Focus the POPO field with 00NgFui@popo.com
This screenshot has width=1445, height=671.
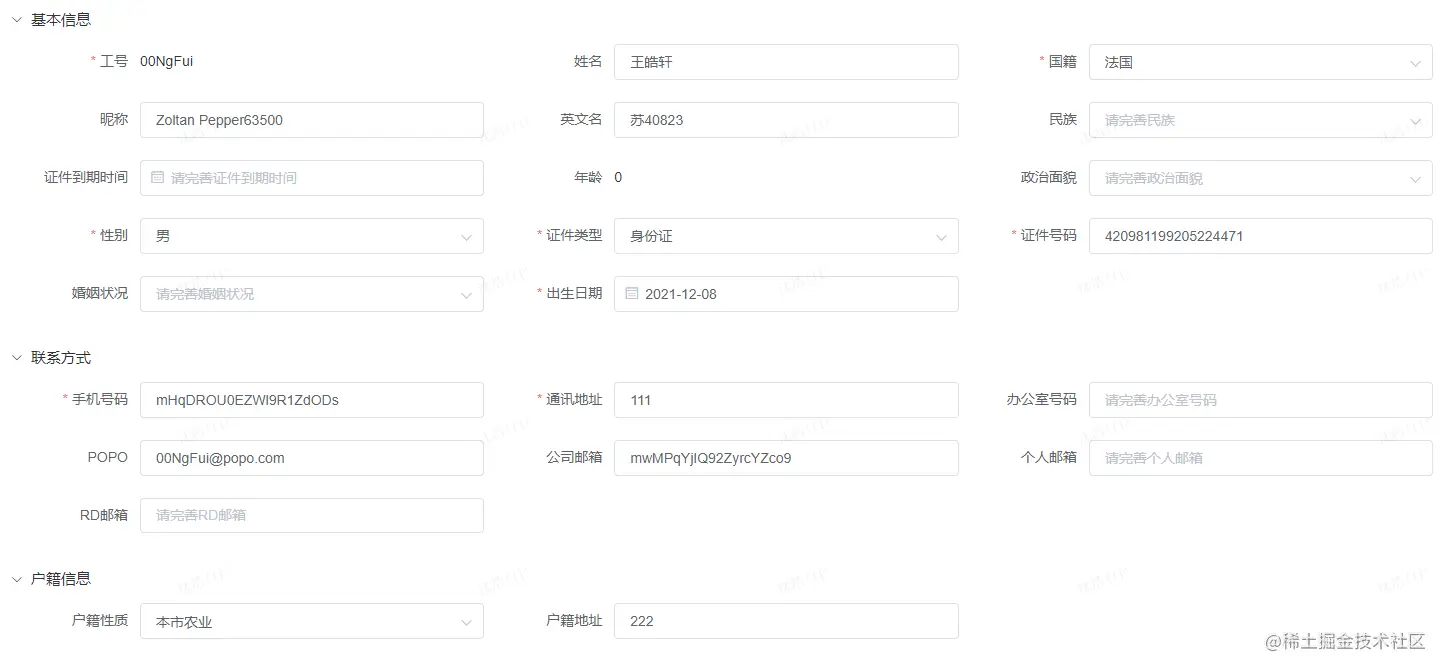tap(312, 458)
